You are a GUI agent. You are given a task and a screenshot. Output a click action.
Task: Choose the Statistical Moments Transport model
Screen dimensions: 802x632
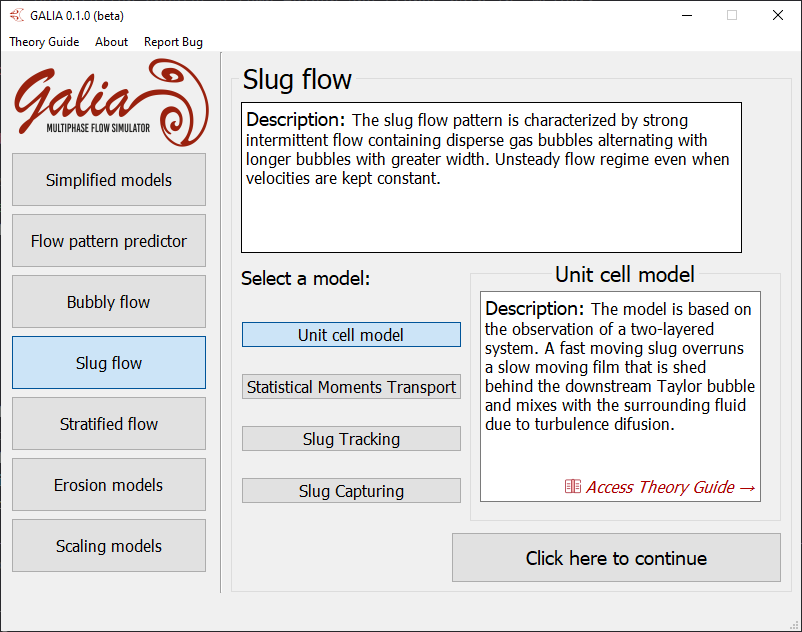point(351,387)
